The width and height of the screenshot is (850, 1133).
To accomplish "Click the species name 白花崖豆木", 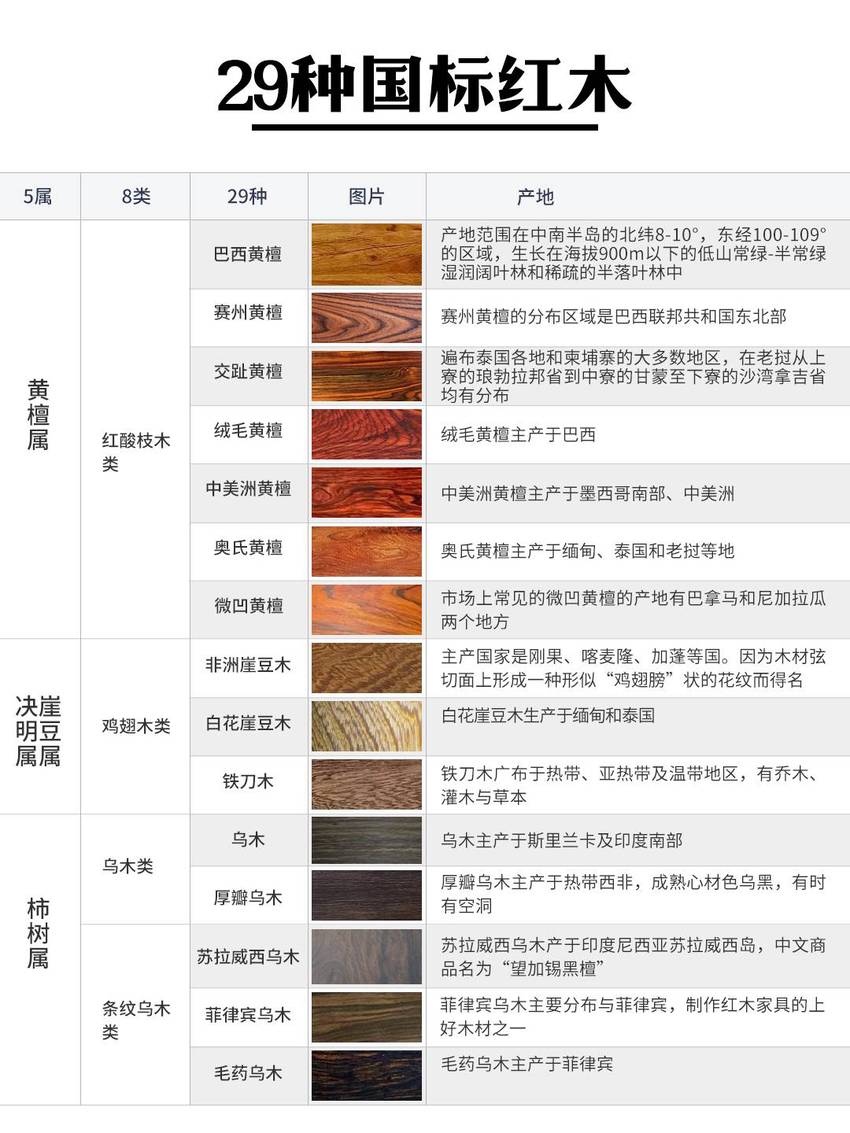I will 248,723.
